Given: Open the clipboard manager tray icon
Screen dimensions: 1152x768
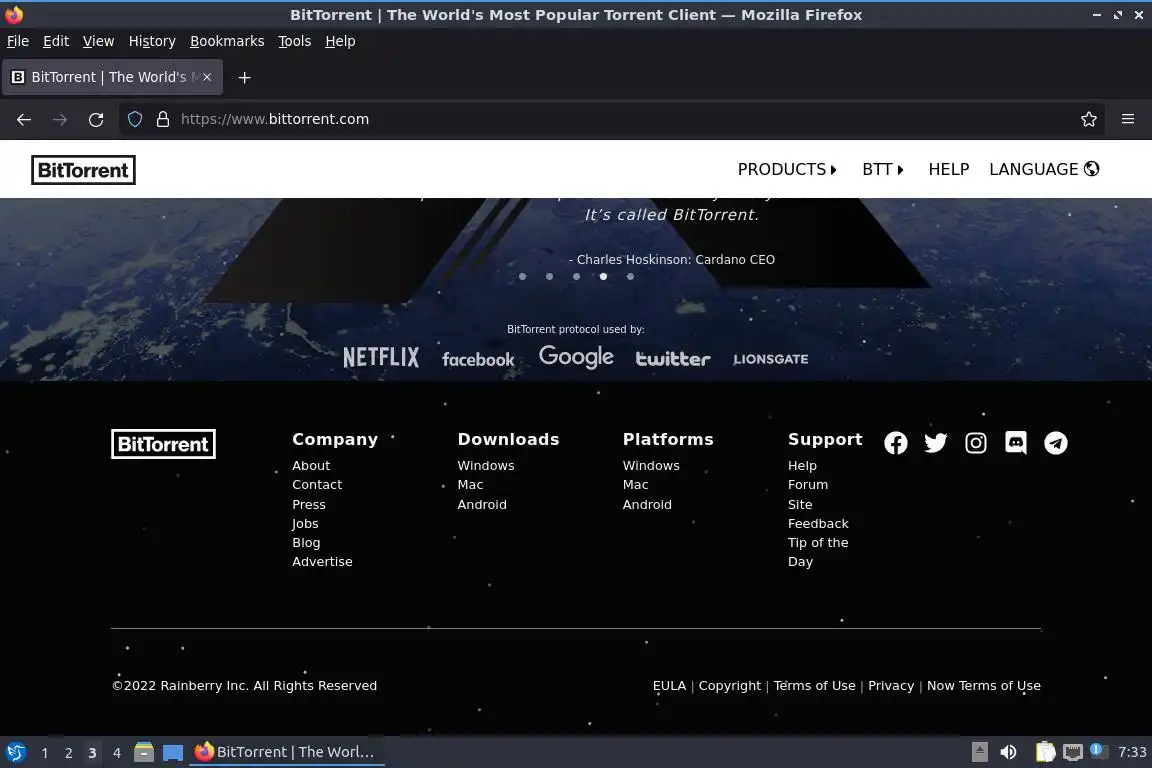Looking at the screenshot, I should click(x=1045, y=752).
